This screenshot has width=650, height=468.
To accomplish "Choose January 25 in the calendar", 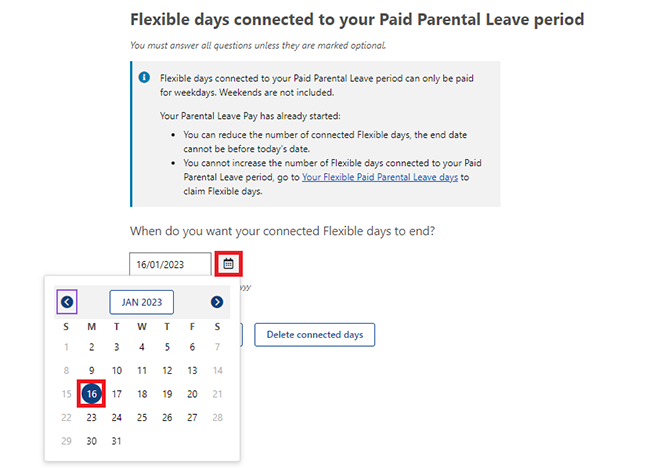I will click(x=142, y=417).
